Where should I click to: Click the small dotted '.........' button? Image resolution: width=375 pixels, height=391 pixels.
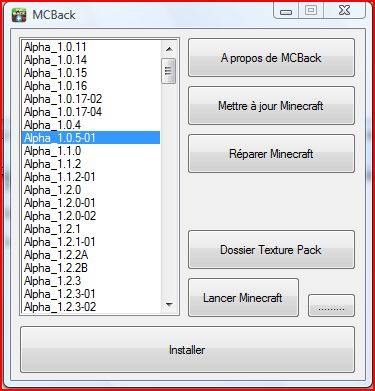coord(331,305)
